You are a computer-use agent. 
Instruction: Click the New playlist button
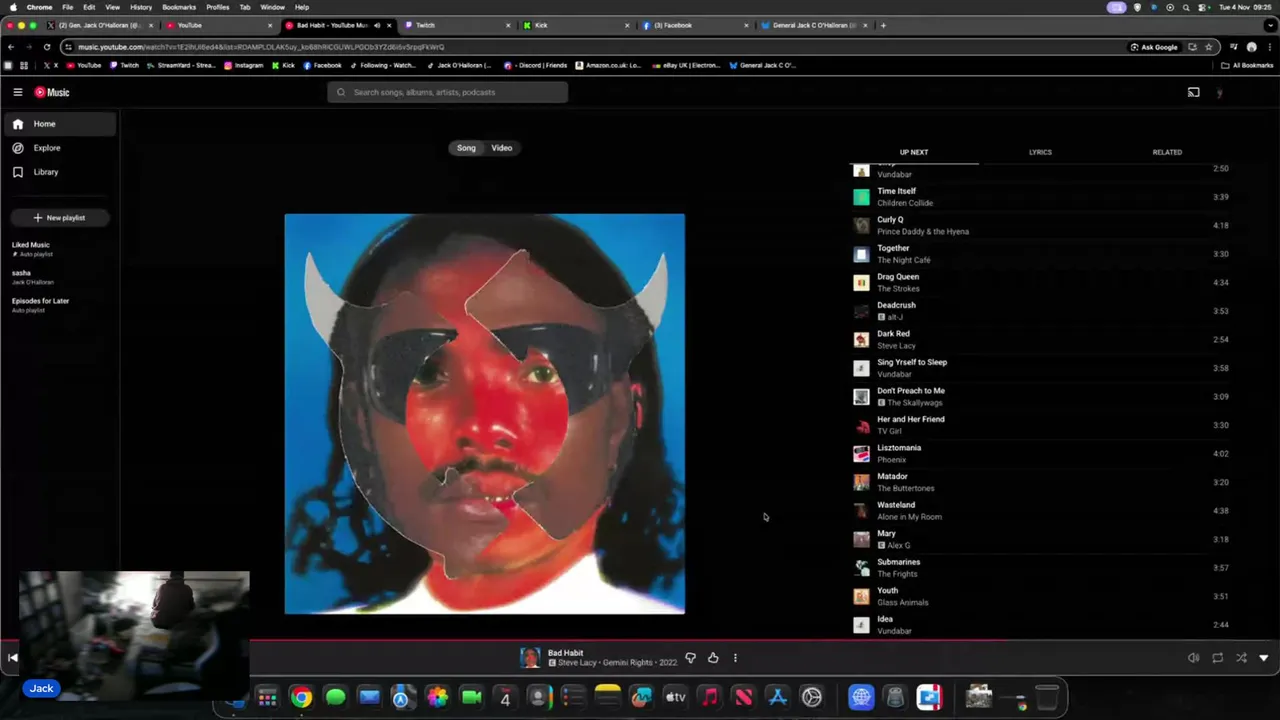tap(59, 217)
